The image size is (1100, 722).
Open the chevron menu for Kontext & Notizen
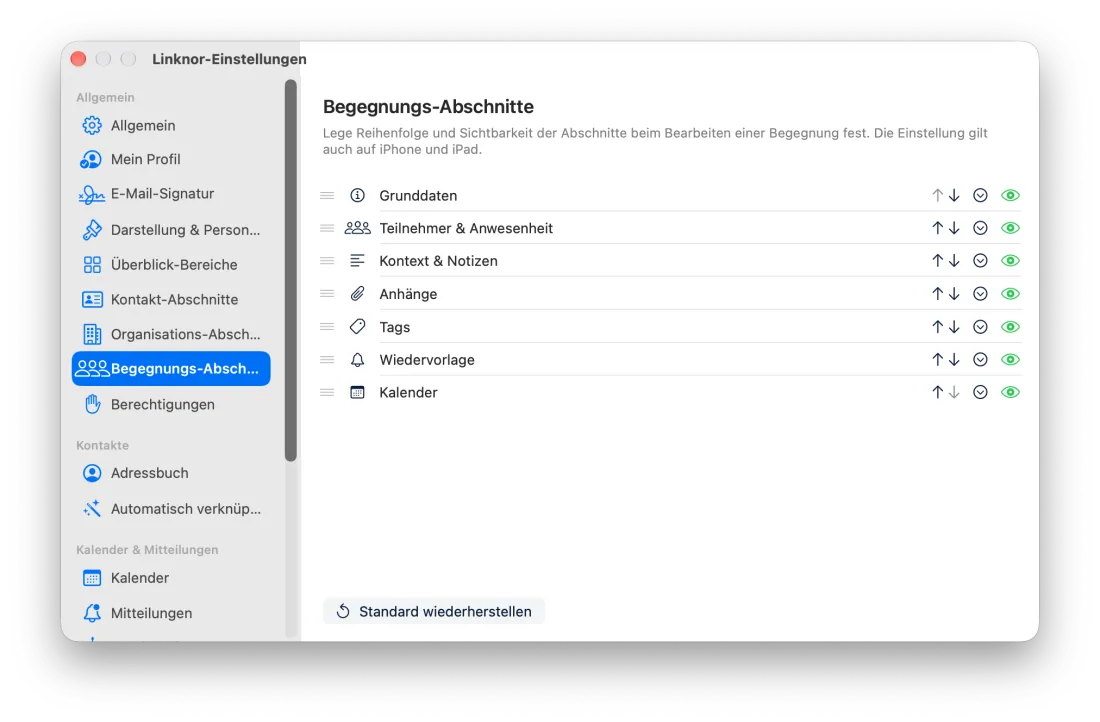(981, 261)
